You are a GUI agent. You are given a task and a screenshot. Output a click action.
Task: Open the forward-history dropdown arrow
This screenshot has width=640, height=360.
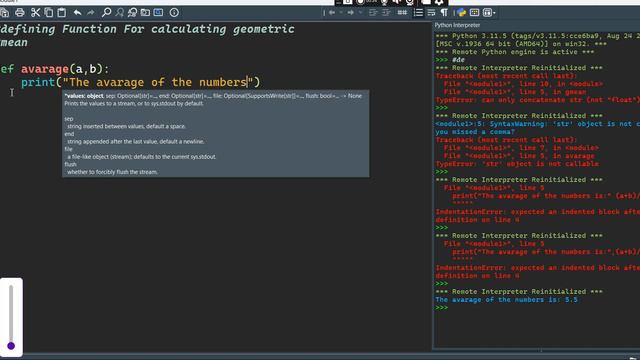point(360,13)
